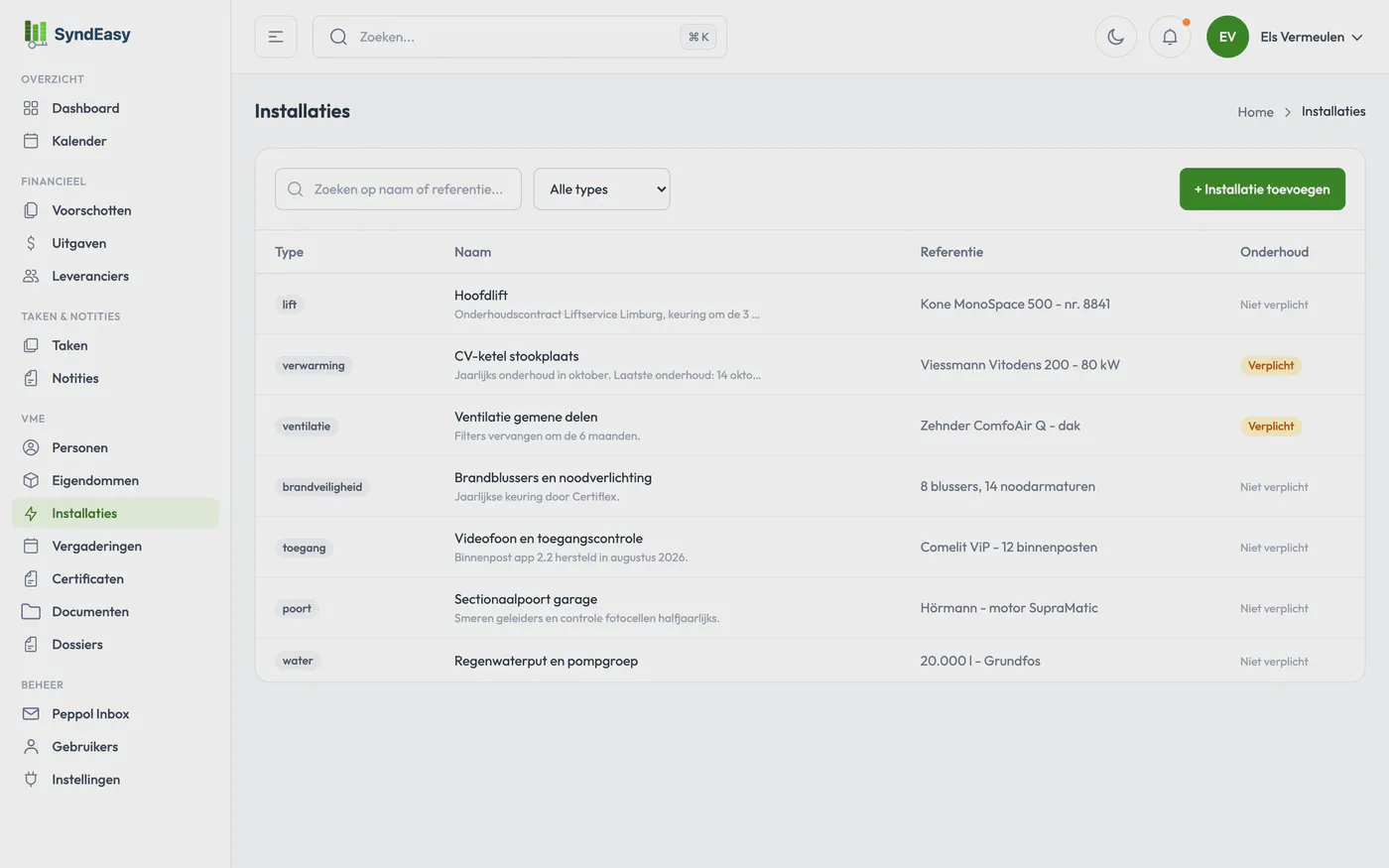Click Comelit ViP 12 binnenposten cell
The height and width of the screenshot is (868, 1389).
(1008, 548)
